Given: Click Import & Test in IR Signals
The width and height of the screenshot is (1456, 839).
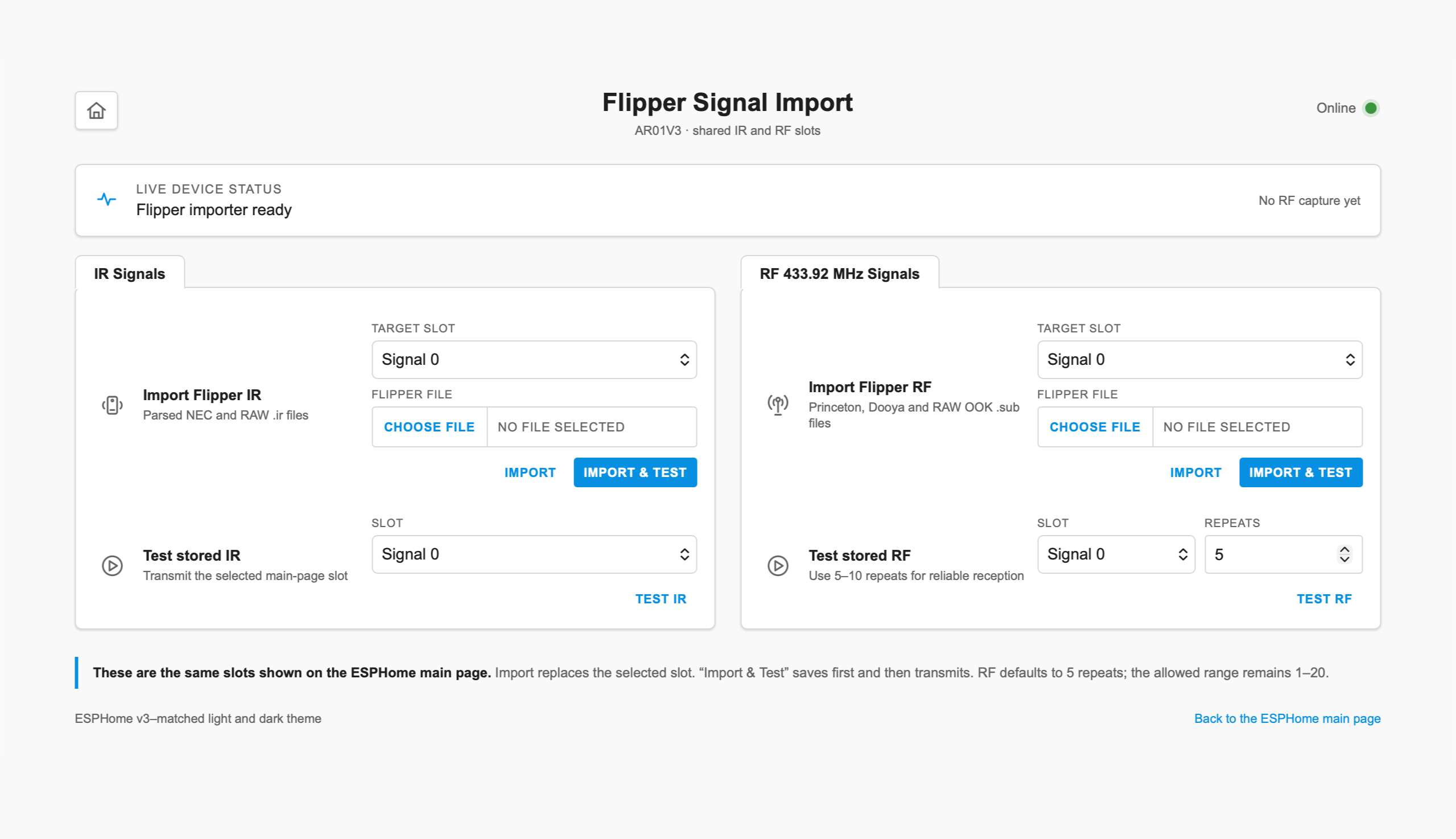Looking at the screenshot, I should tap(635, 472).
